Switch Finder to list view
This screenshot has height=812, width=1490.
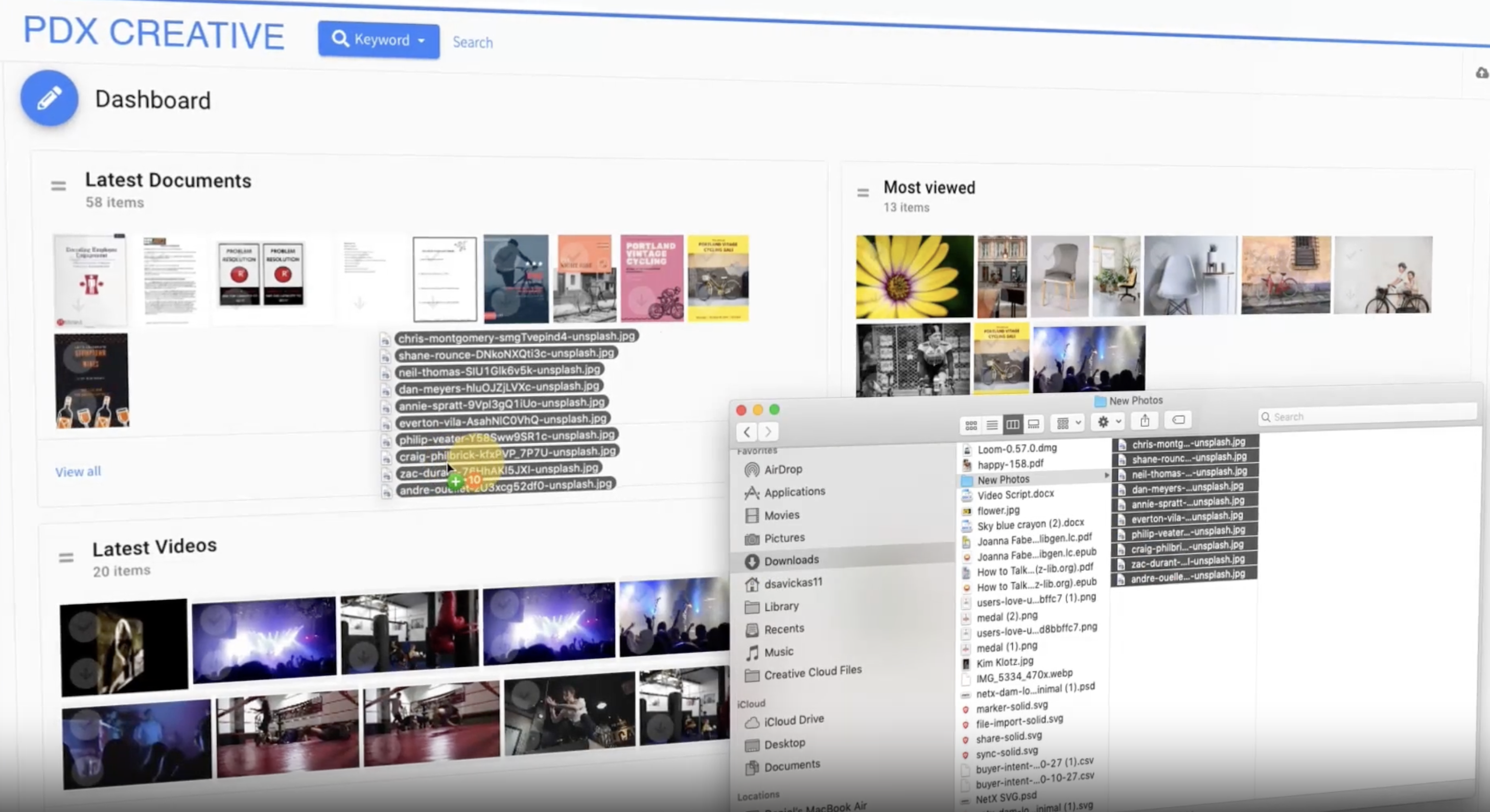click(x=992, y=425)
